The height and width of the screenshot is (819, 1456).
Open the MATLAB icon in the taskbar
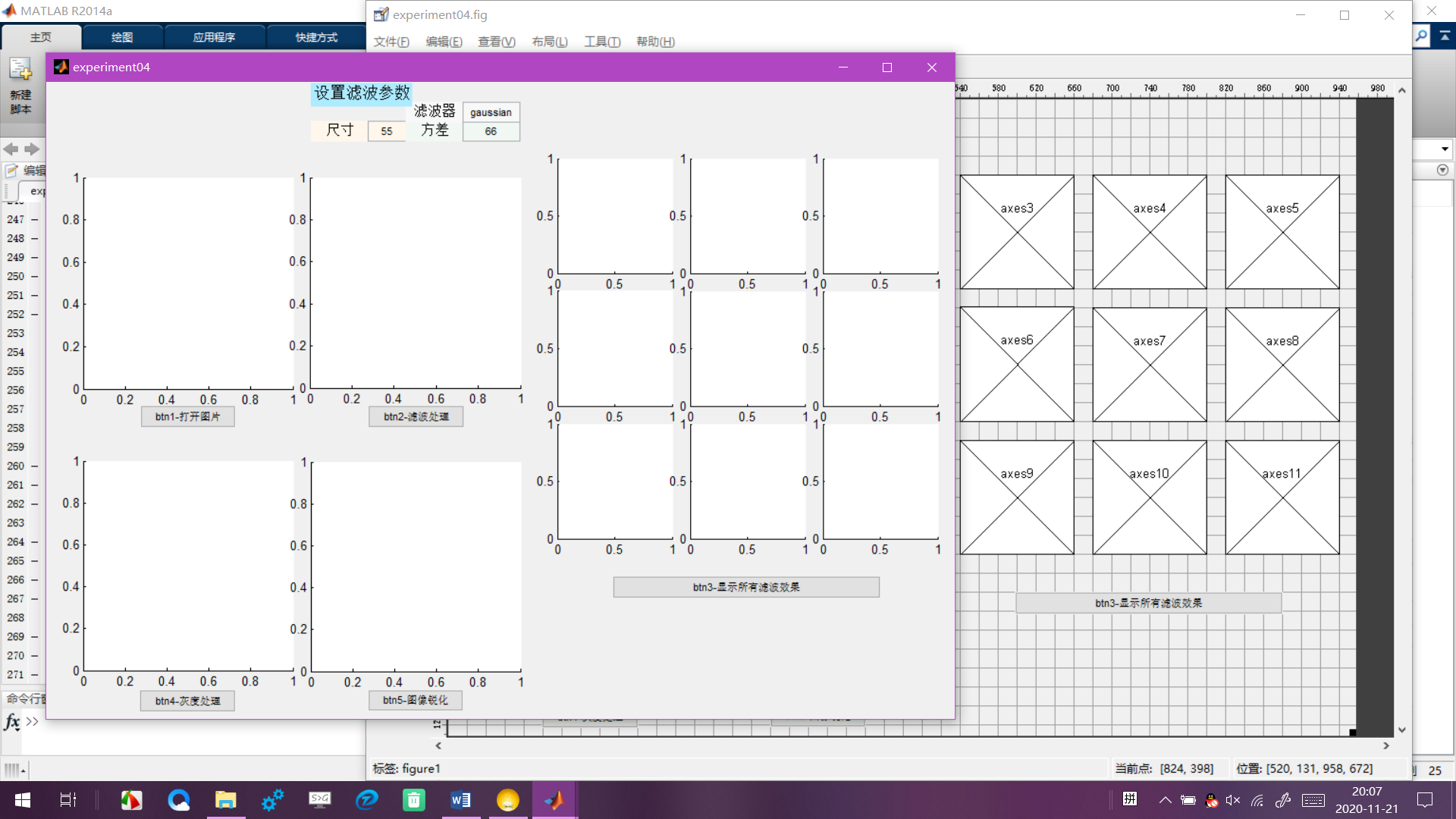tap(554, 800)
